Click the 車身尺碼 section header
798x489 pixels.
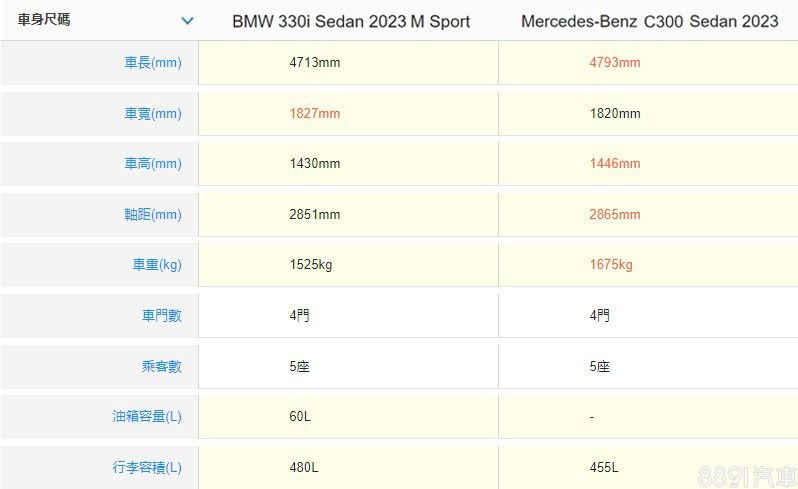tap(44, 20)
